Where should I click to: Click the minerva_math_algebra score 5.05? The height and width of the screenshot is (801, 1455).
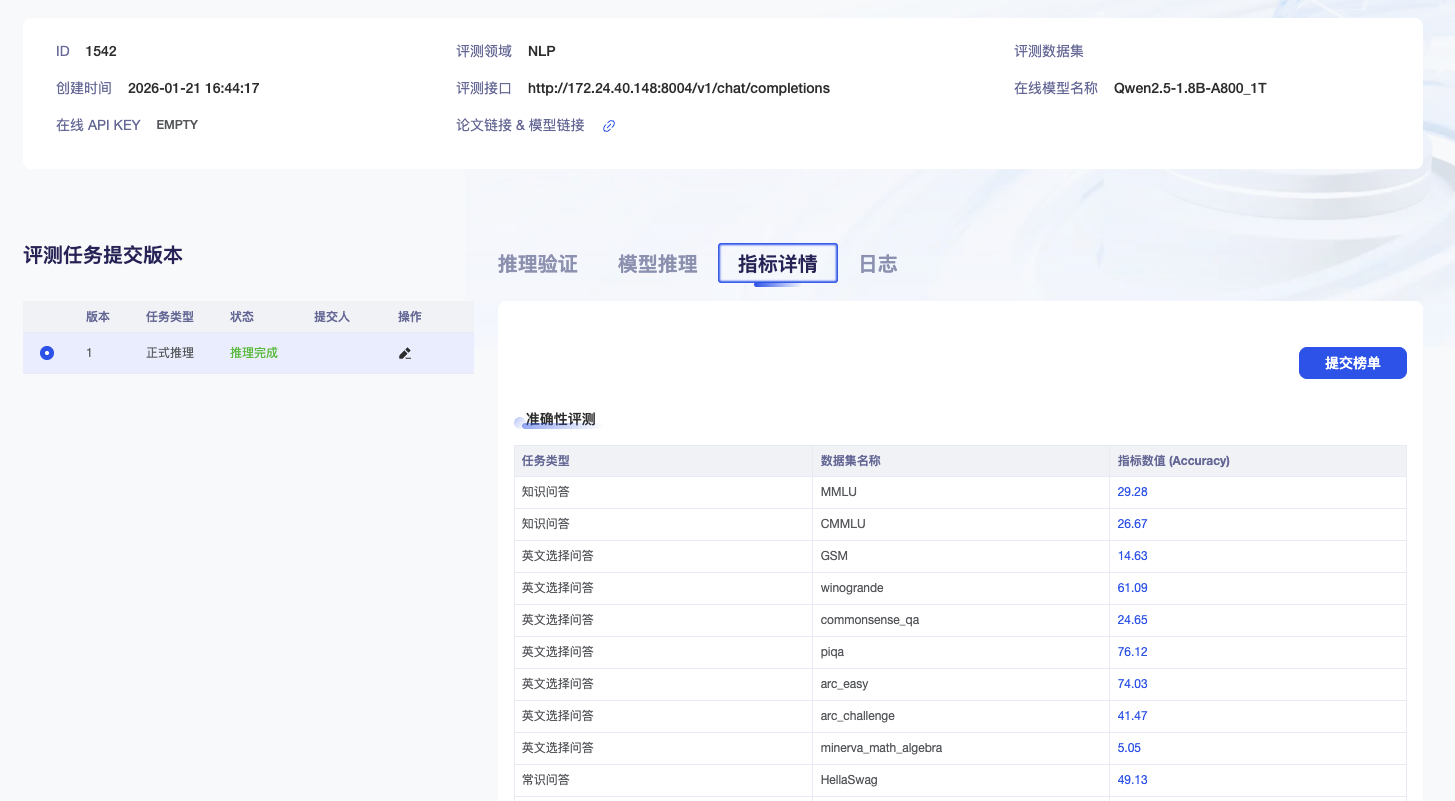(x=1127, y=747)
